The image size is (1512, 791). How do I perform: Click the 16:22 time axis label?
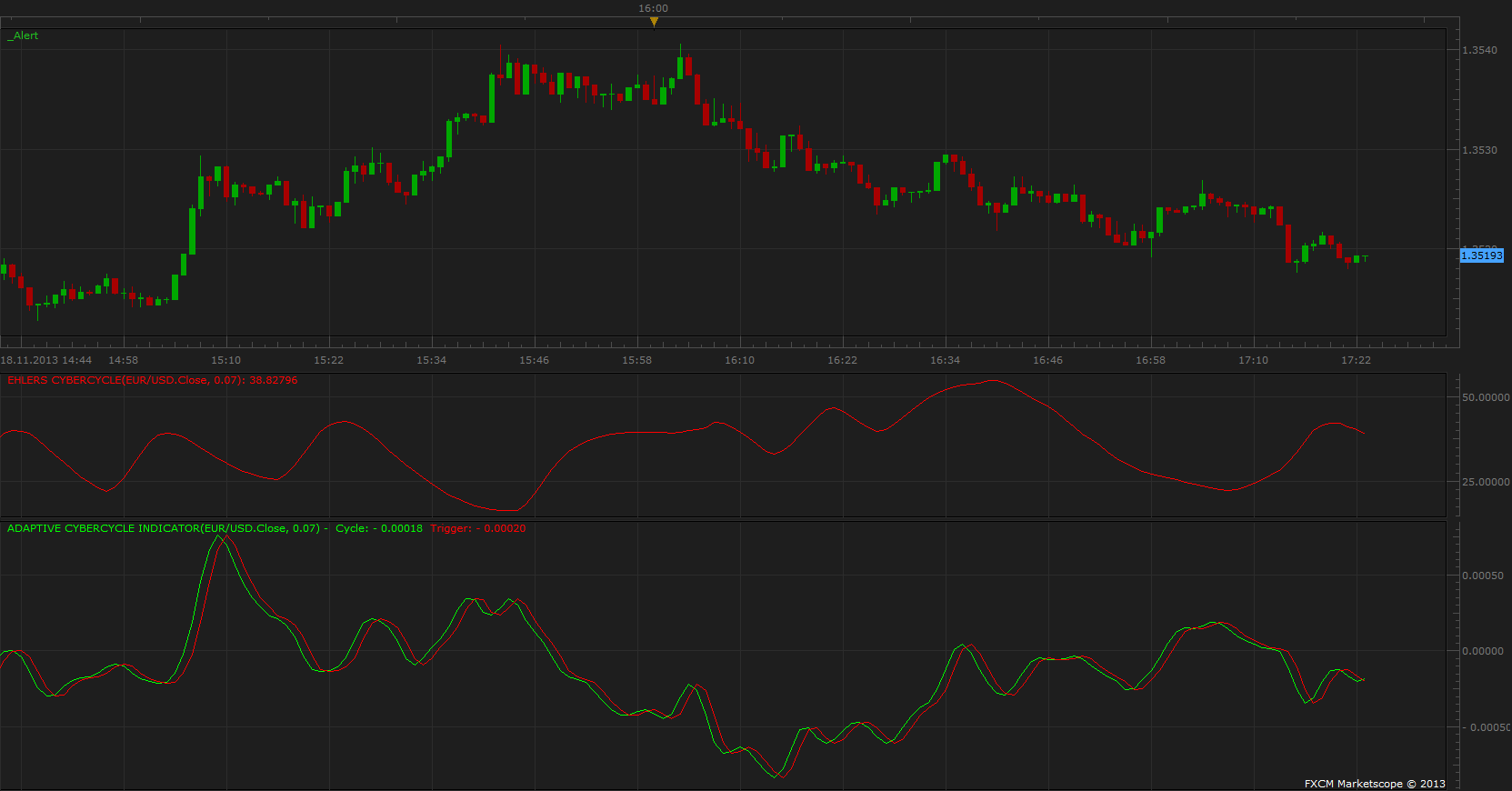pos(842,360)
